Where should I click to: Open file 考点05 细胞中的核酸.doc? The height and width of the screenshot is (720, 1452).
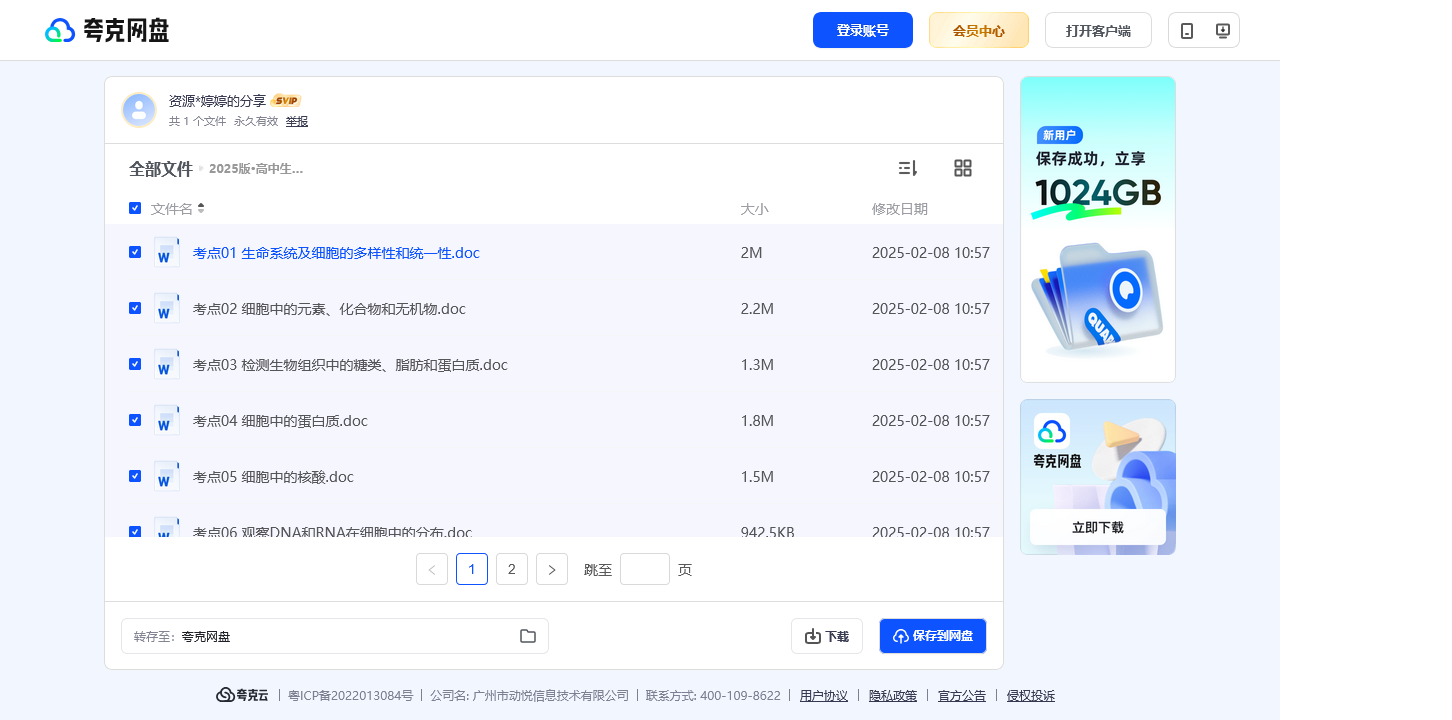pyautogui.click(x=273, y=477)
